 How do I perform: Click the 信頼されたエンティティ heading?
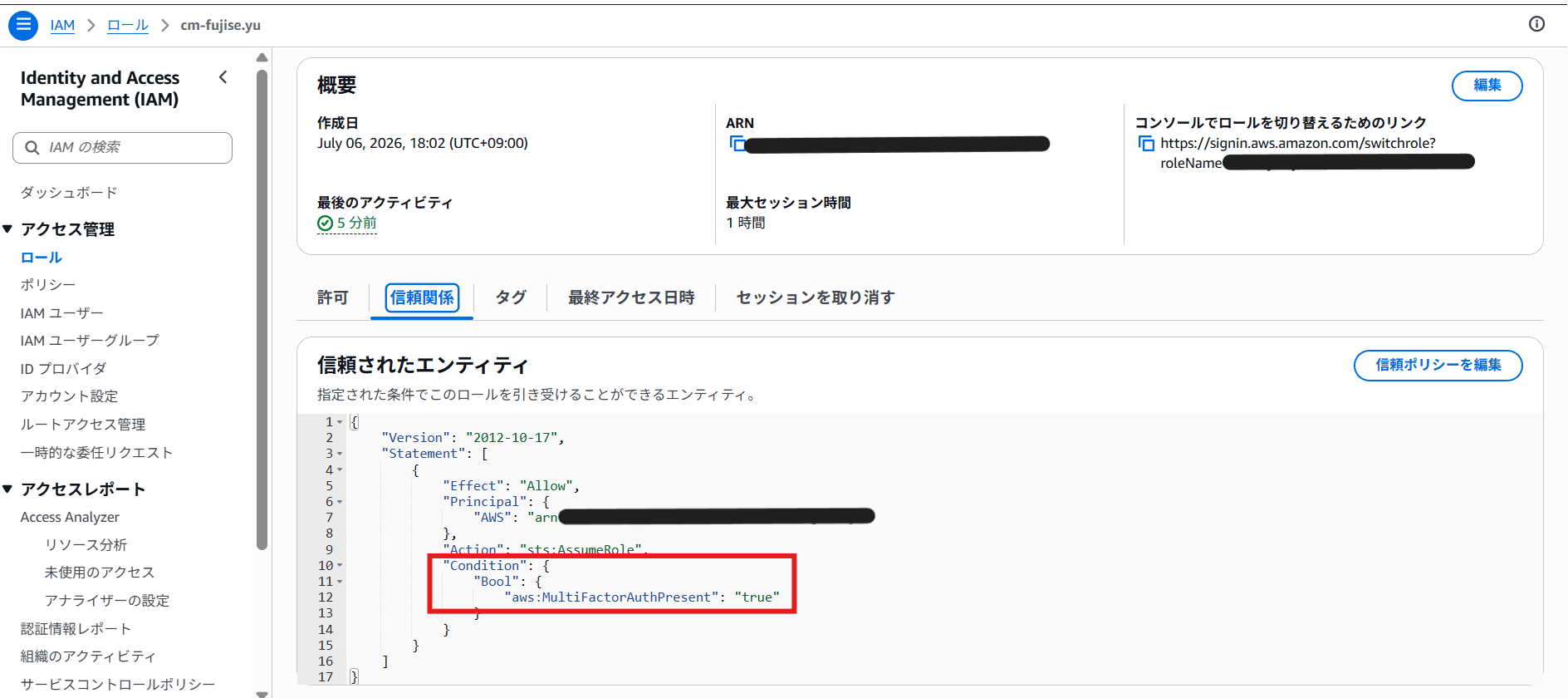423,366
